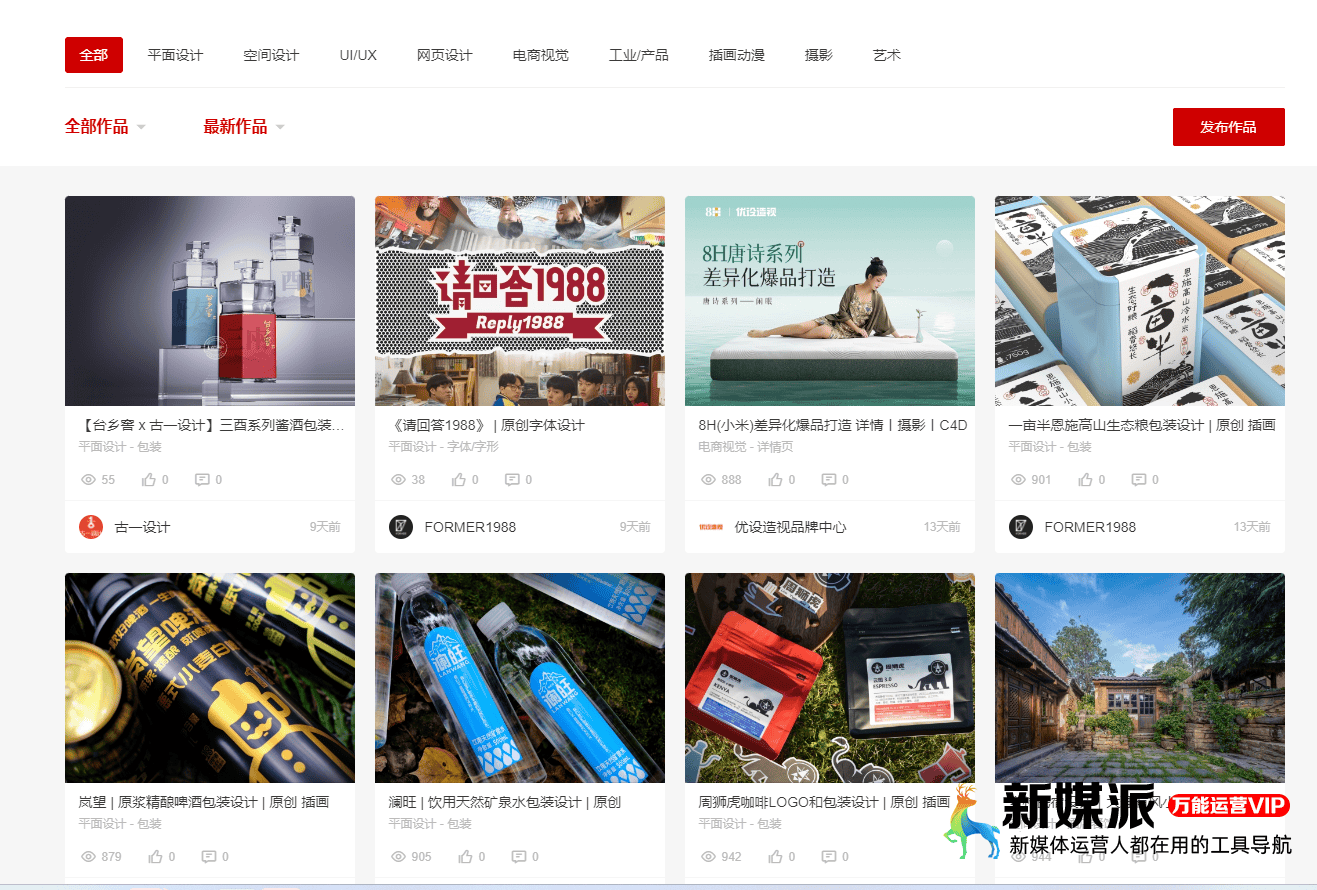Screen dimensions: 1317x890
Task: Click comment icon on 澜旺 water card
Action: (519, 857)
